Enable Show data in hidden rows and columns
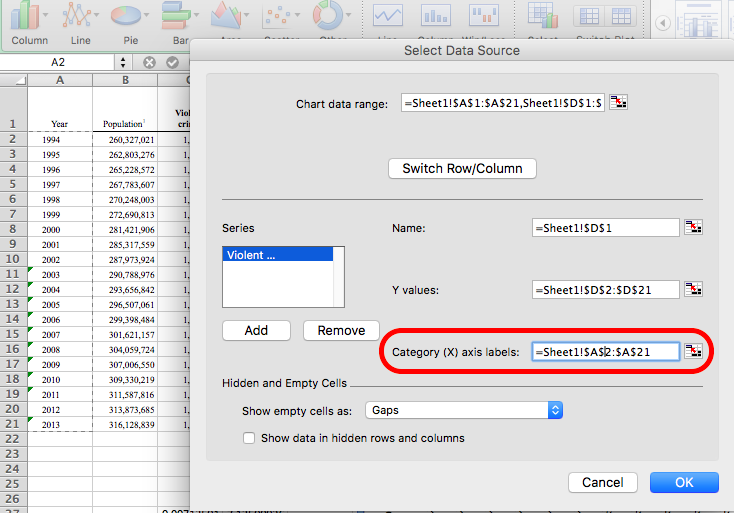Image resolution: width=734 pixels, height=513 pixels. click(x=249, y=438)
